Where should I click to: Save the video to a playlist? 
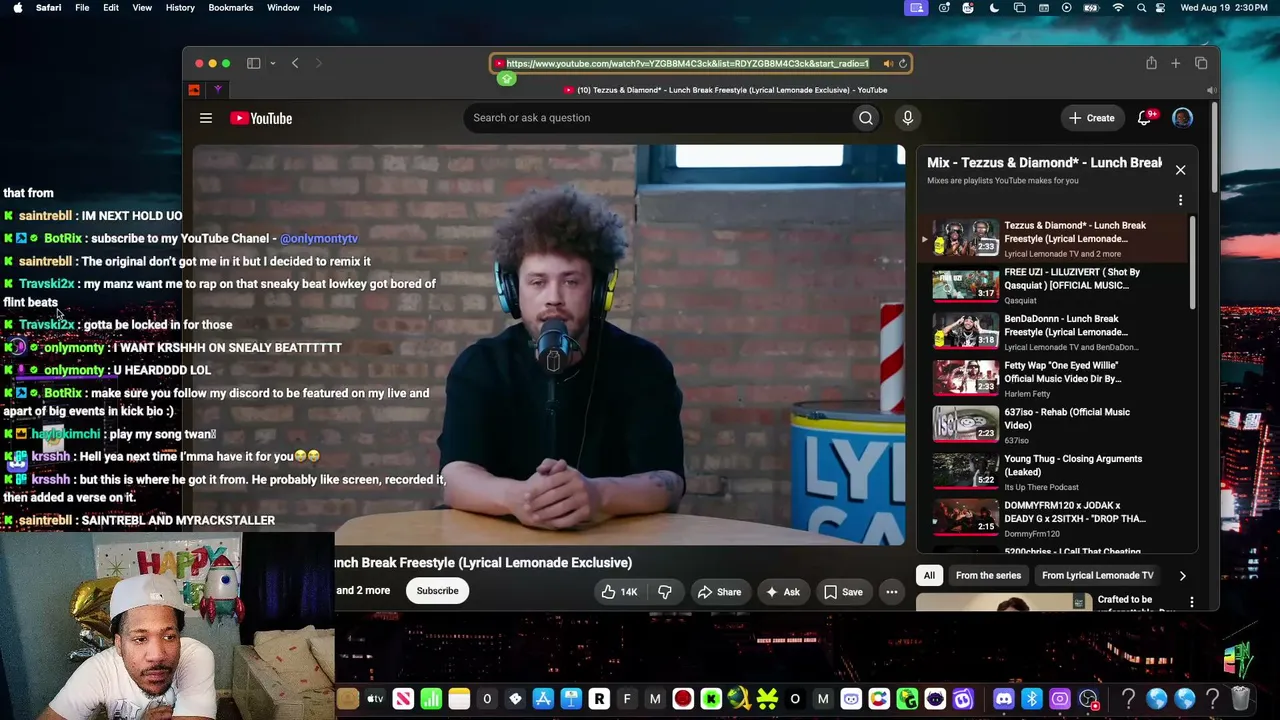[843, 592]
